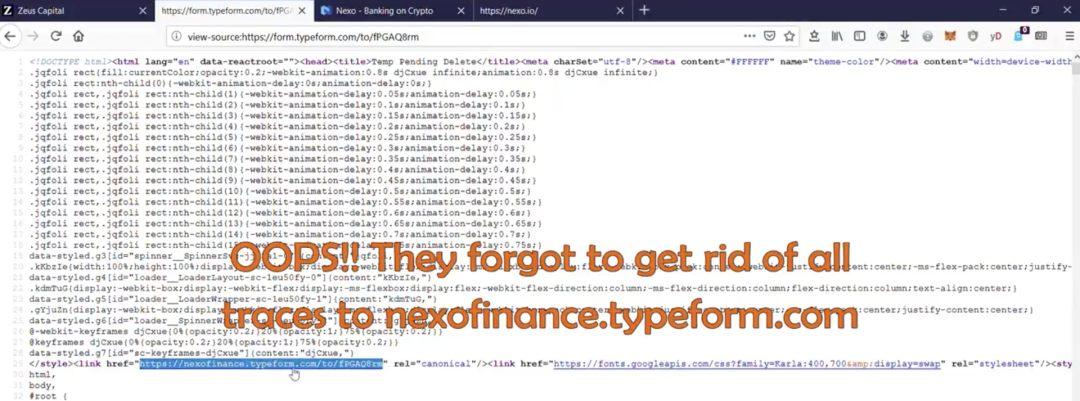
Task: Click the Home button icon
Action: pos(78,36)
